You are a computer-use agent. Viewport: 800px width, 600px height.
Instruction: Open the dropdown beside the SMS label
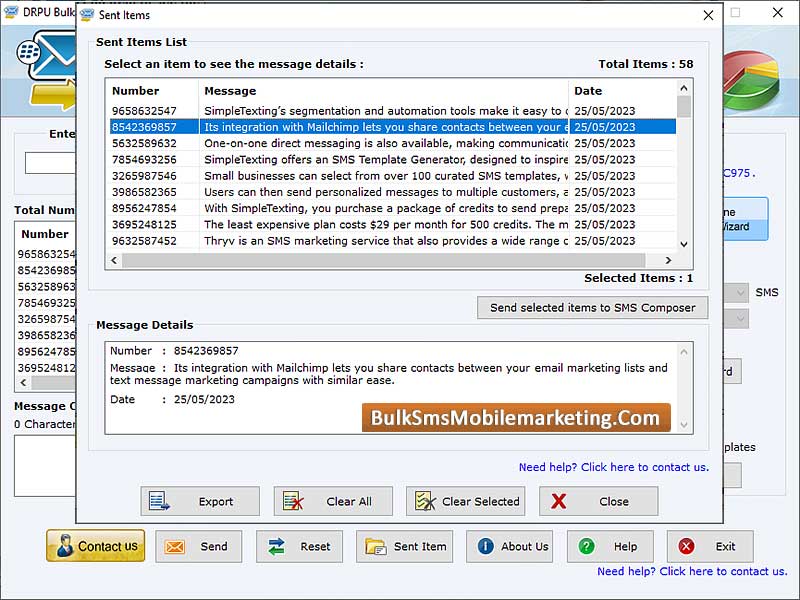pyautogui.click(x=737, y=292)
